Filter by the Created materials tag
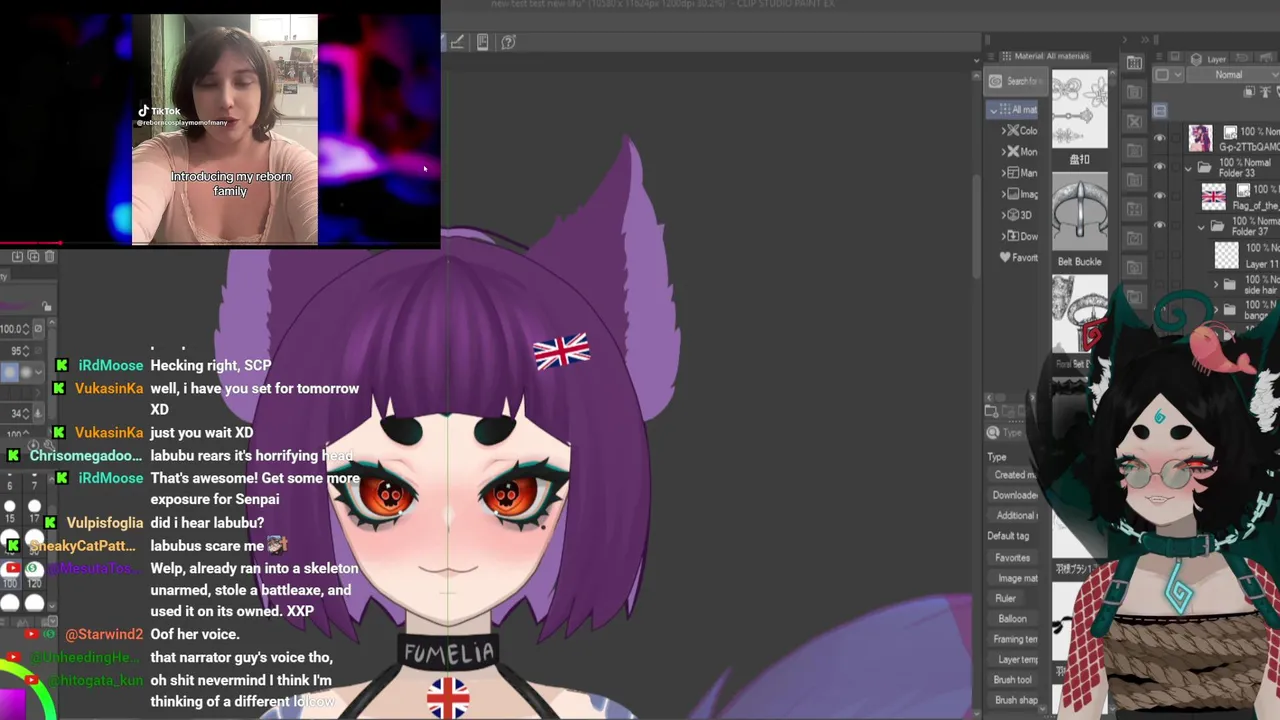1280x720 pixels. coord(1015,475)
